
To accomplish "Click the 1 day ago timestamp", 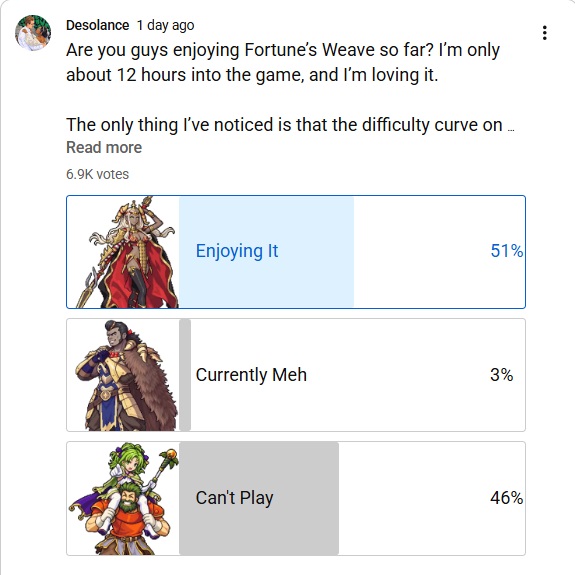I will (x=165, y=25).
